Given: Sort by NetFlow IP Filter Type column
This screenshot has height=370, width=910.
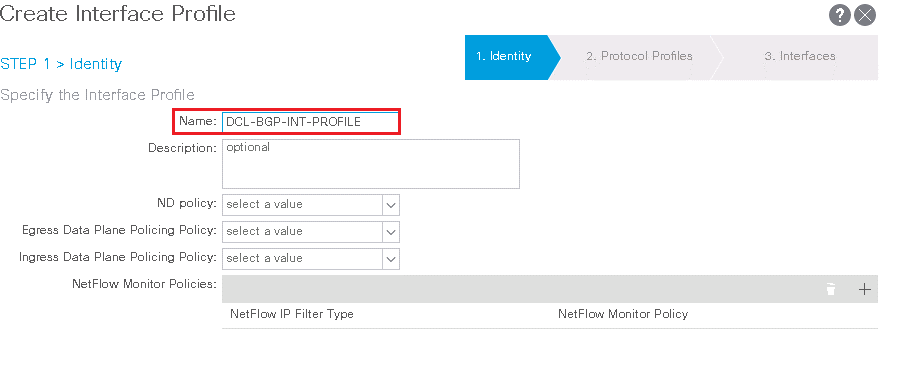Looking at the screenshot, I should (292, 314).
